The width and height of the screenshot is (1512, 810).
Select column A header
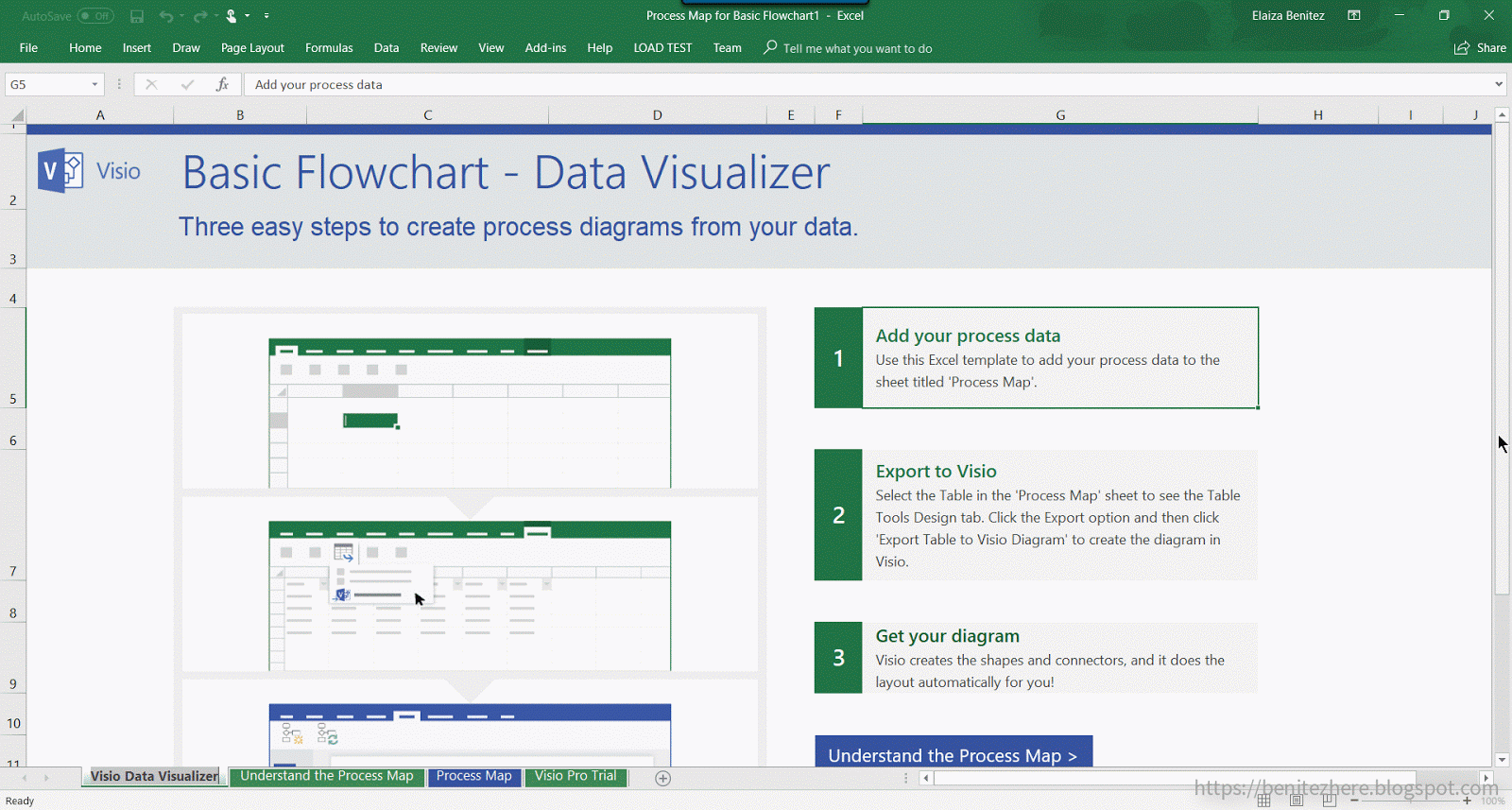pos(100,115)
